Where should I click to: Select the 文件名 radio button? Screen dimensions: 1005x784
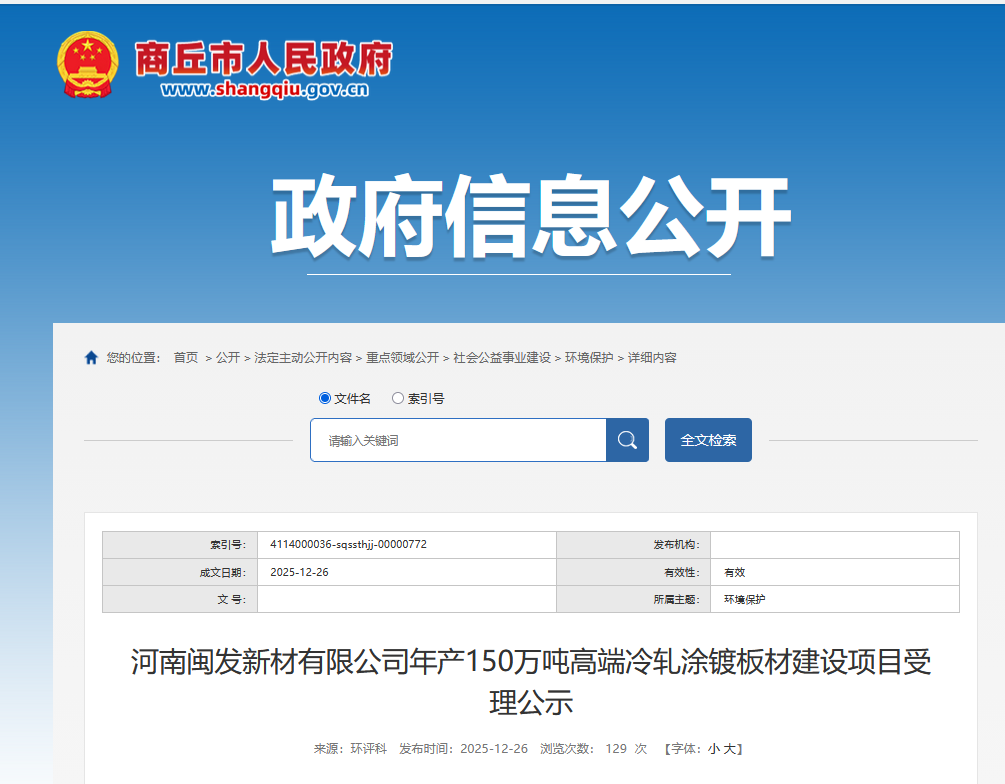pos(323,398)
